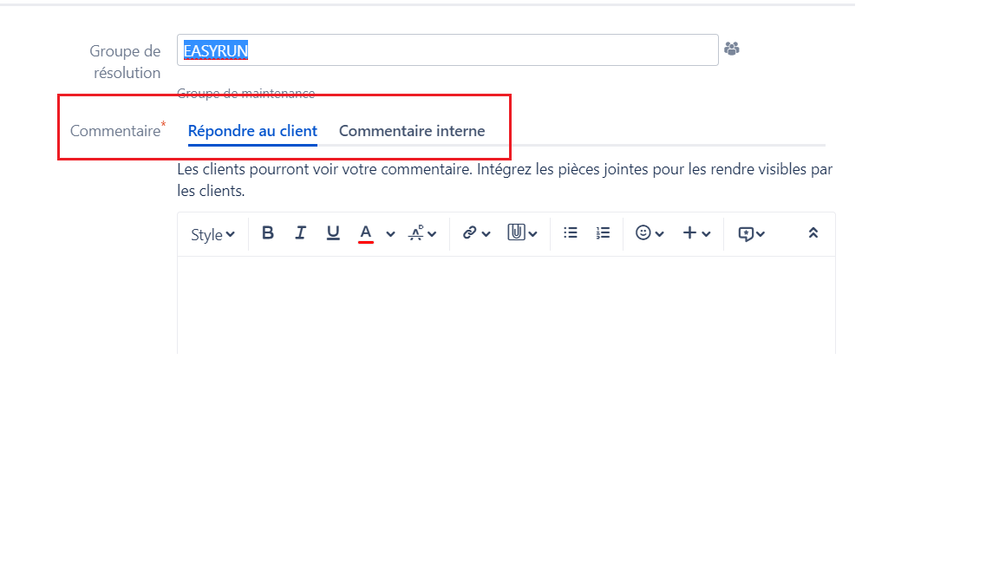Click the Groupe de maintenance description

[246, 94]
